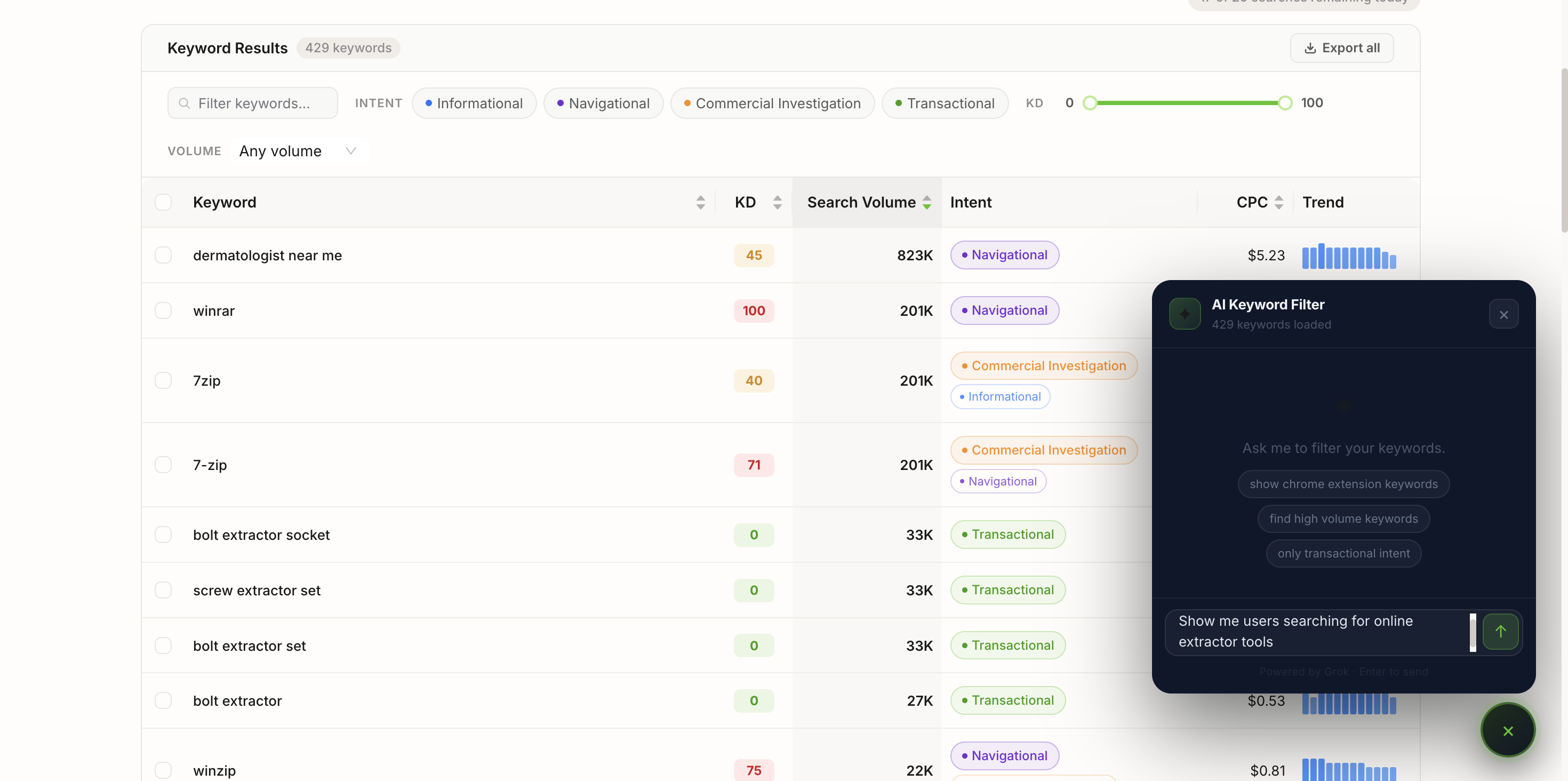Viewport: 1568px width, 781px height.
Task: Select the checkbox for dermatologist near me
Action: pyautogui.click(x=163, y=255)
